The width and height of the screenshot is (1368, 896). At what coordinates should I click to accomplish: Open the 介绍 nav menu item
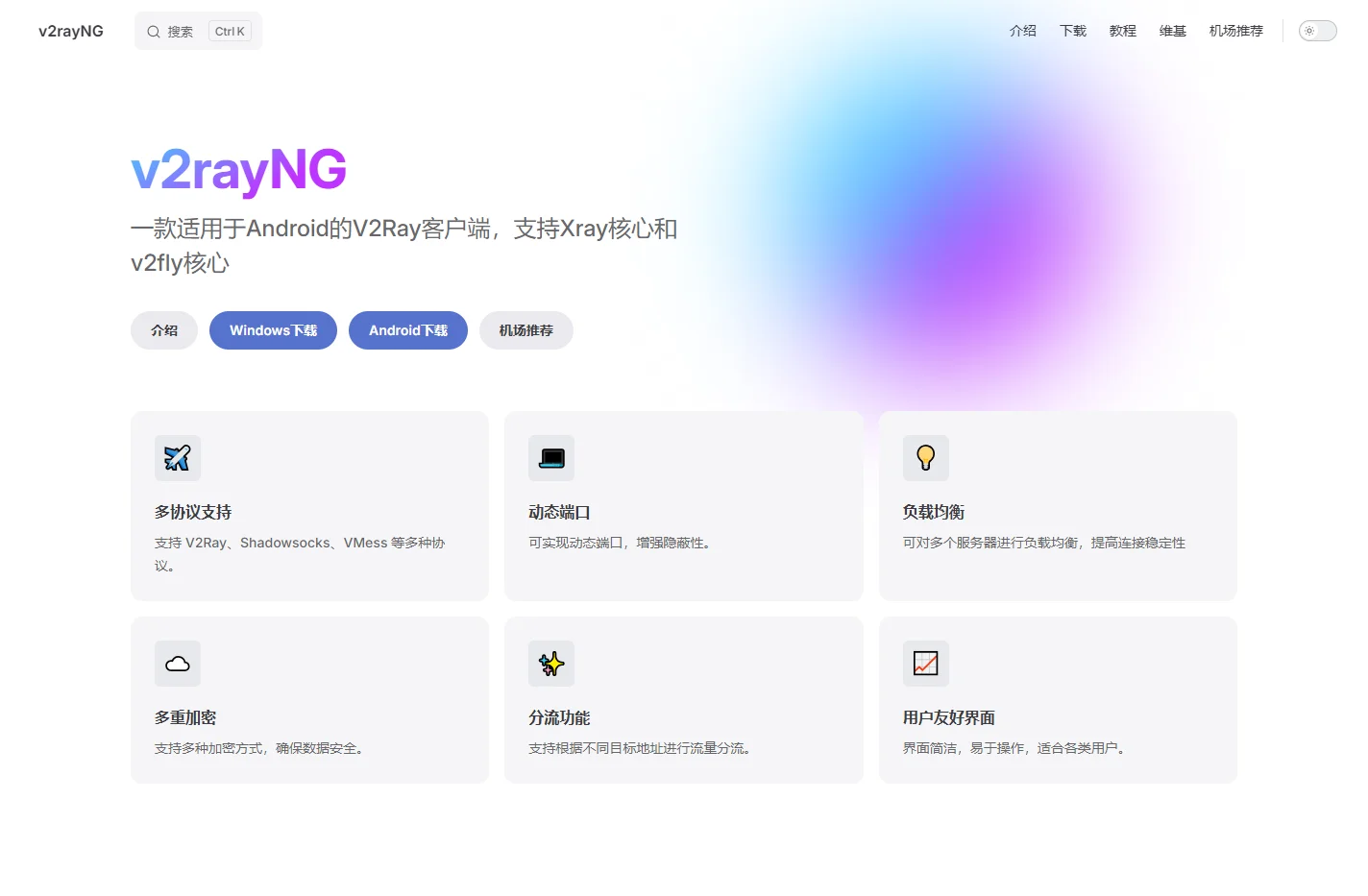pos(1023,31)
